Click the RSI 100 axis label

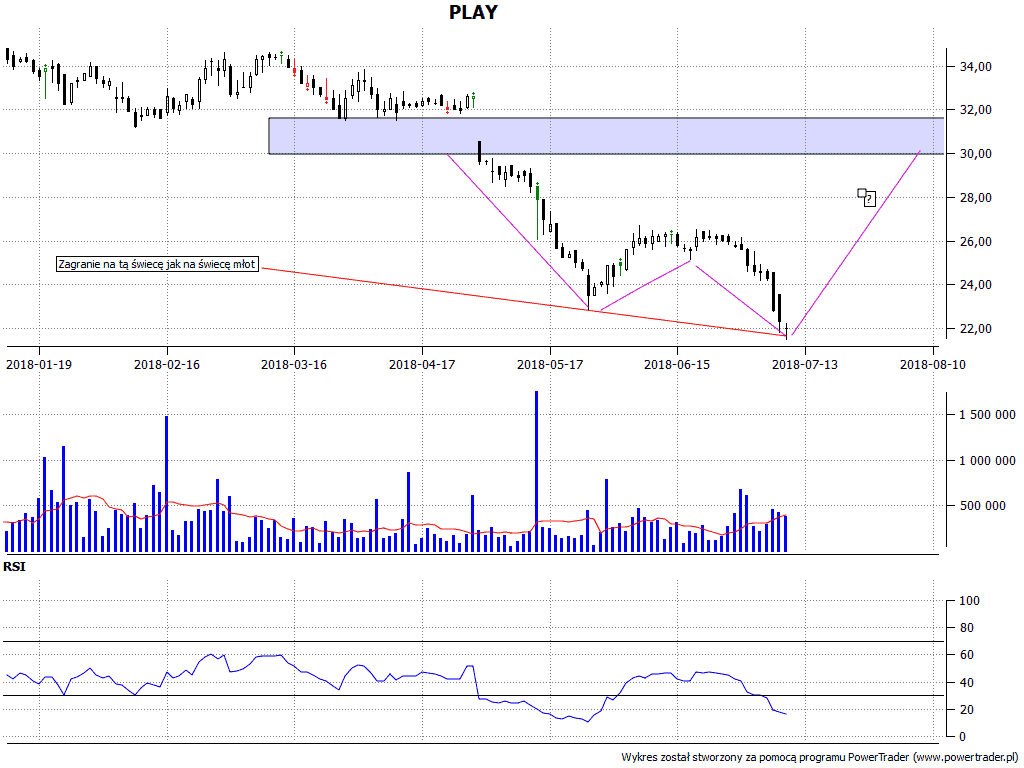(968, 601)
